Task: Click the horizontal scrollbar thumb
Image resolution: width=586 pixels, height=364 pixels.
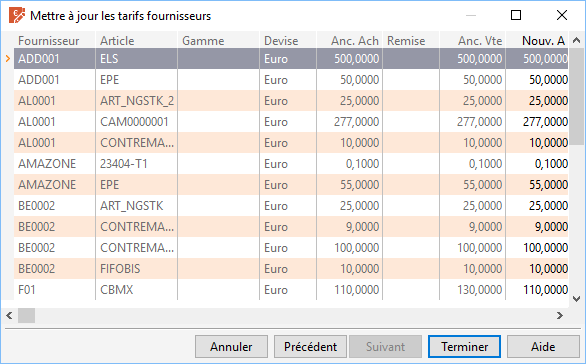Action: click(27, 316)
